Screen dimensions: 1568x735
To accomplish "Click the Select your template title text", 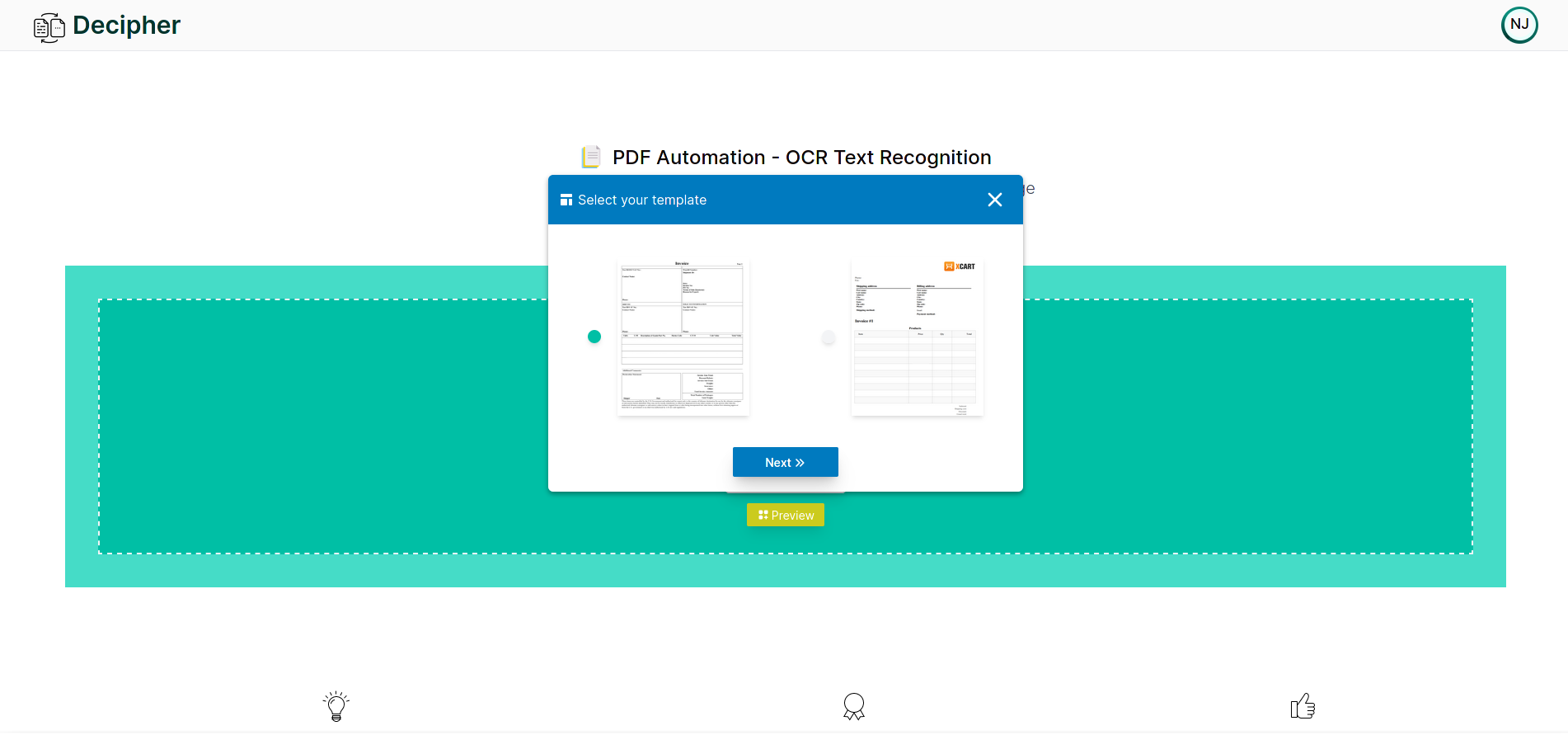I will pyautogui.click(x=642, y=200).
